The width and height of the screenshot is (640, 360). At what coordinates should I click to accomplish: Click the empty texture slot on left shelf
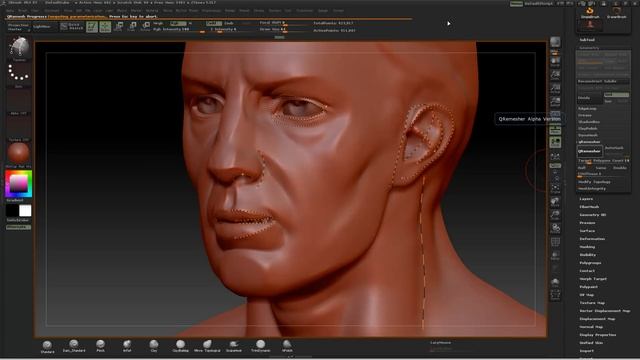coord(18,127)
